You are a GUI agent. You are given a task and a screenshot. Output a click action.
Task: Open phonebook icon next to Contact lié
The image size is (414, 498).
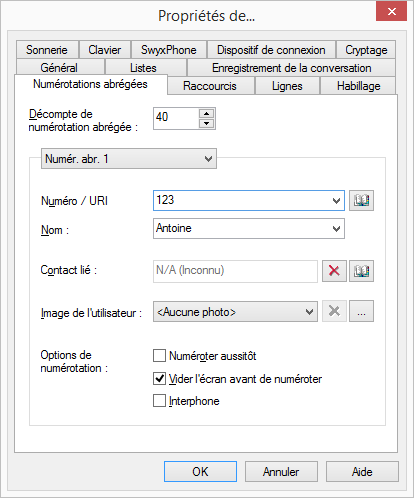pos(361,271)
